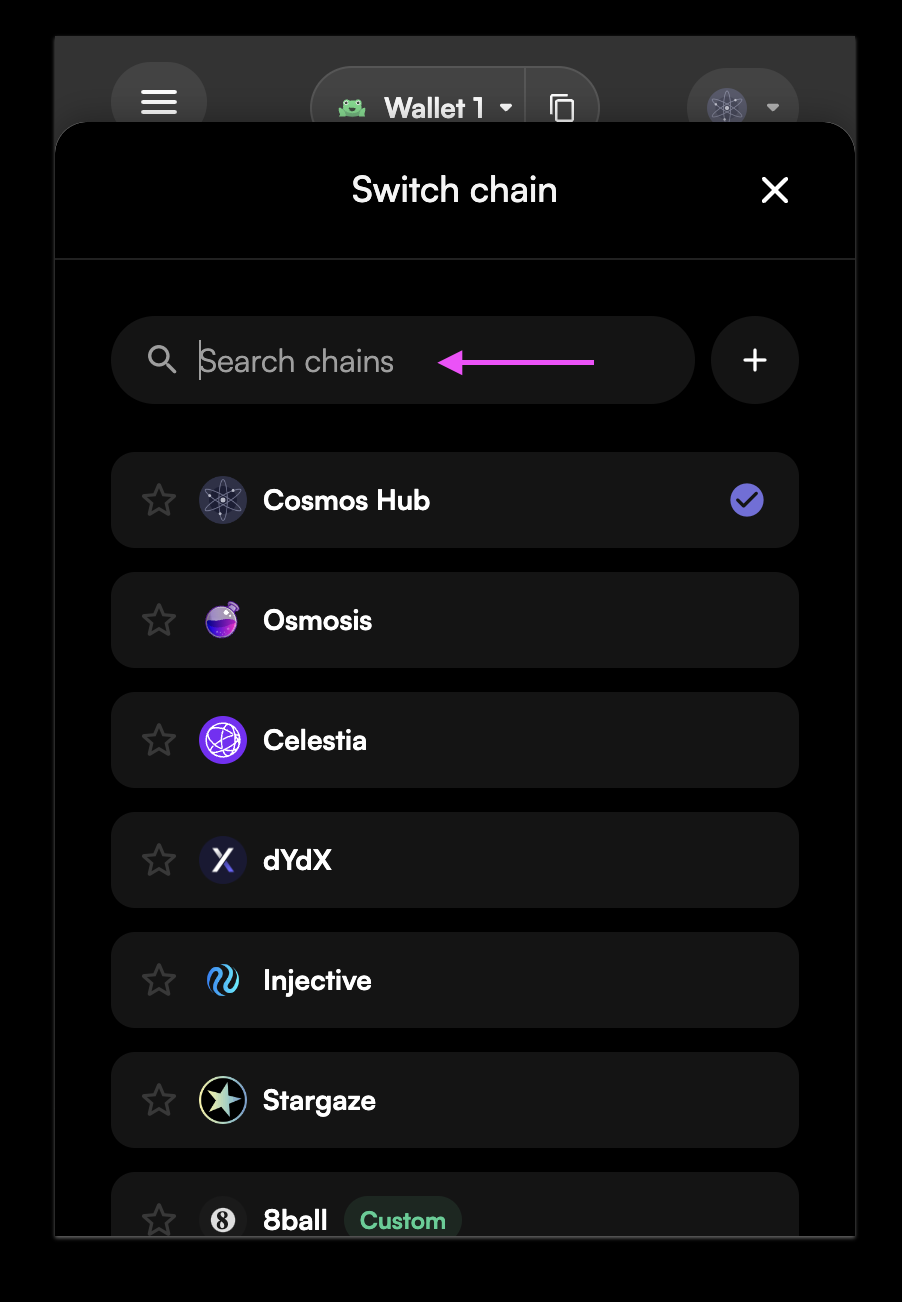Star the Stargaze chain as favorite

click(159, 1100)
